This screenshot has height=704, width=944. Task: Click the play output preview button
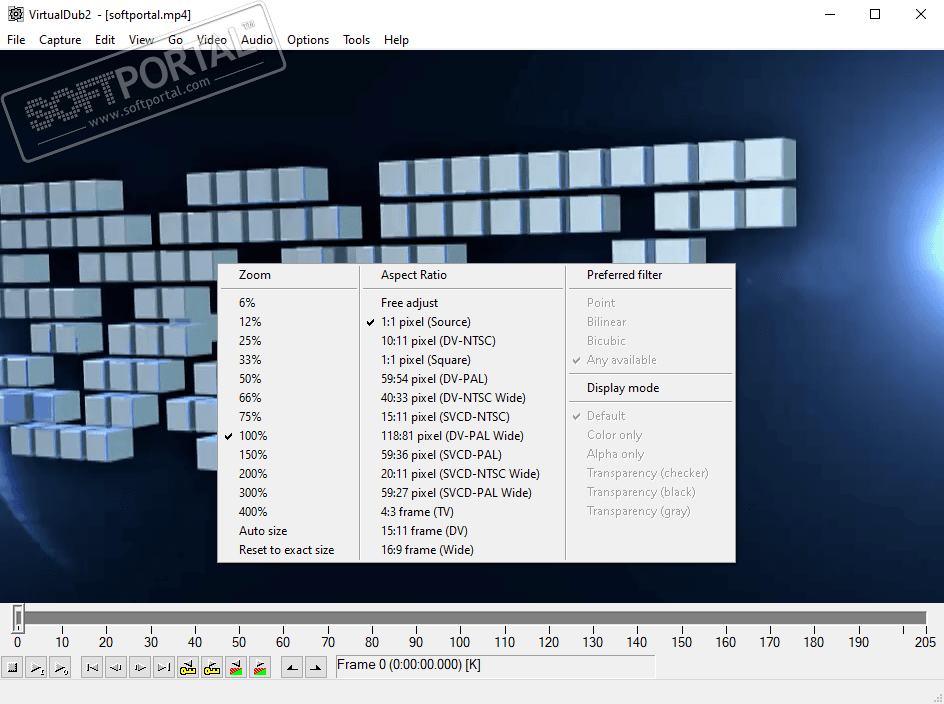coord(61,667)
